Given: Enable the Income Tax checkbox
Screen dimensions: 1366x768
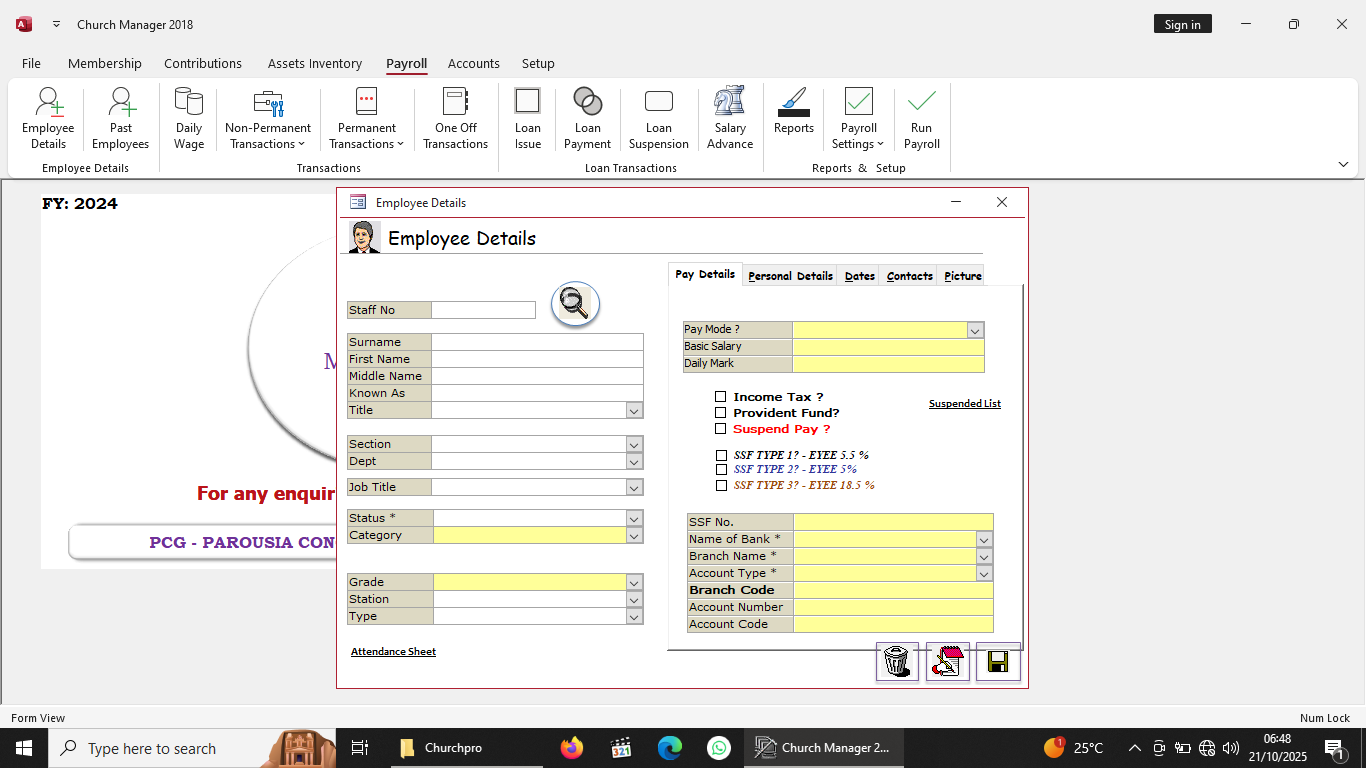Looking at the screenshot, I should (720, 397).
